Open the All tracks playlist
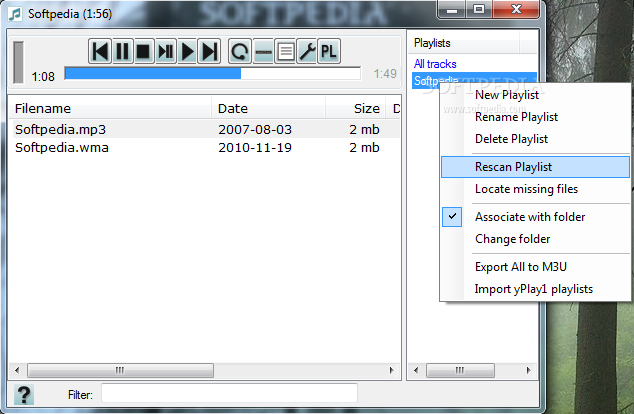Viewport: 634px width, 414px height. (435, 64)
